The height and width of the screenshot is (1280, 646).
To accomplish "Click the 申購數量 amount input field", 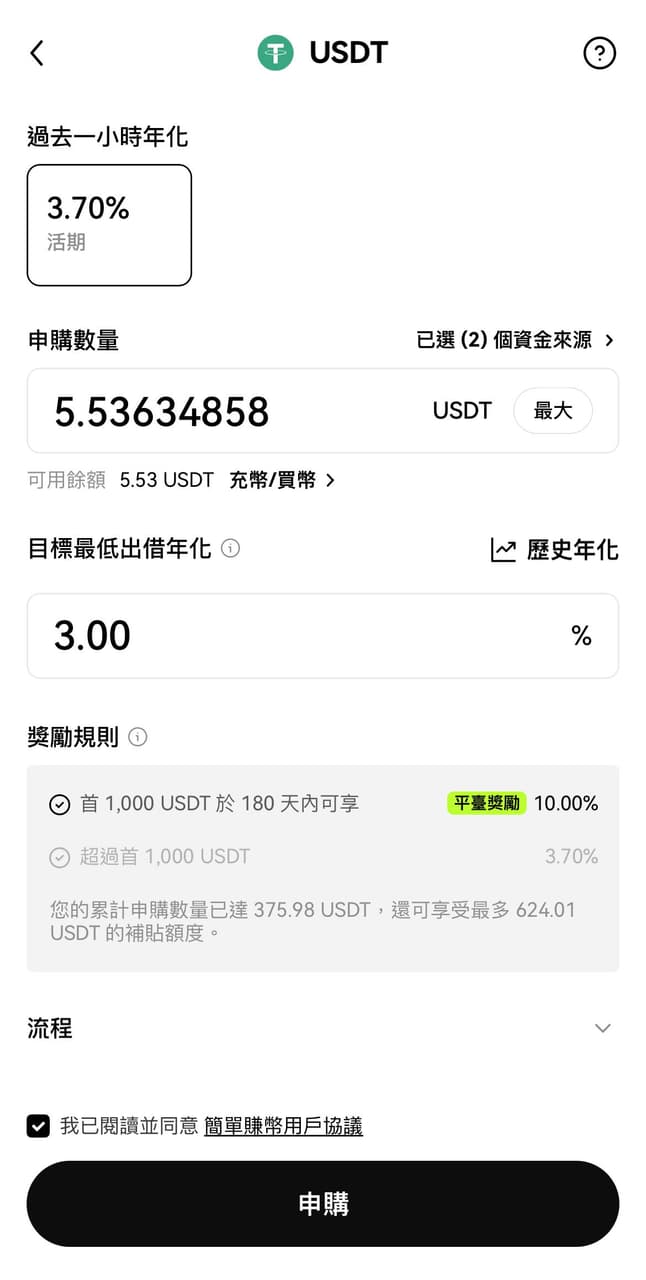I will [x=230, y=411].
